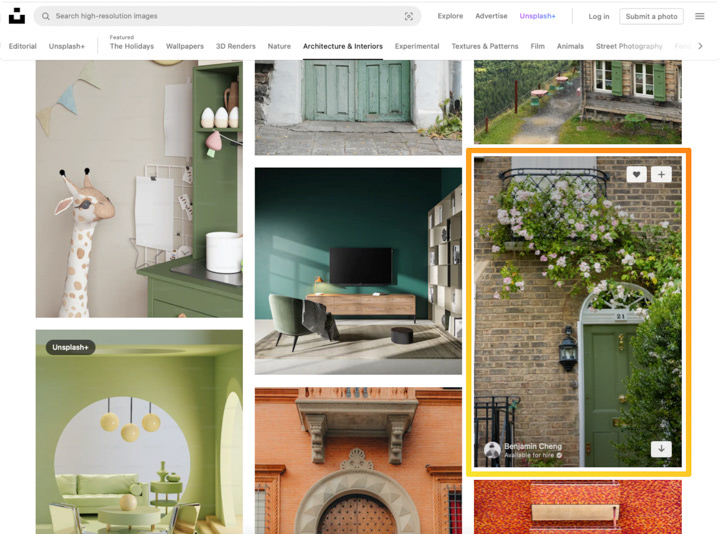Open Unsplash+ link in top navigation
Viewport: 720px width, 534px height.
pos(537,16)
